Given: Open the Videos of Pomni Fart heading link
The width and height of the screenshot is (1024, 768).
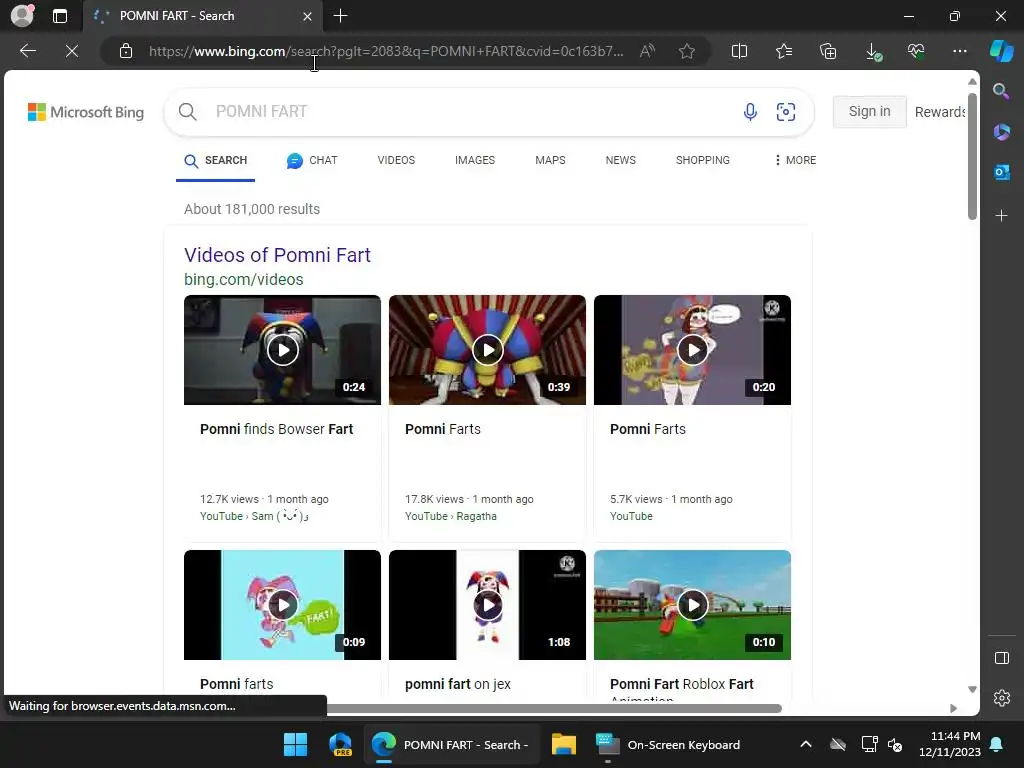Looking at the screenshot, I should click(277, 255).
